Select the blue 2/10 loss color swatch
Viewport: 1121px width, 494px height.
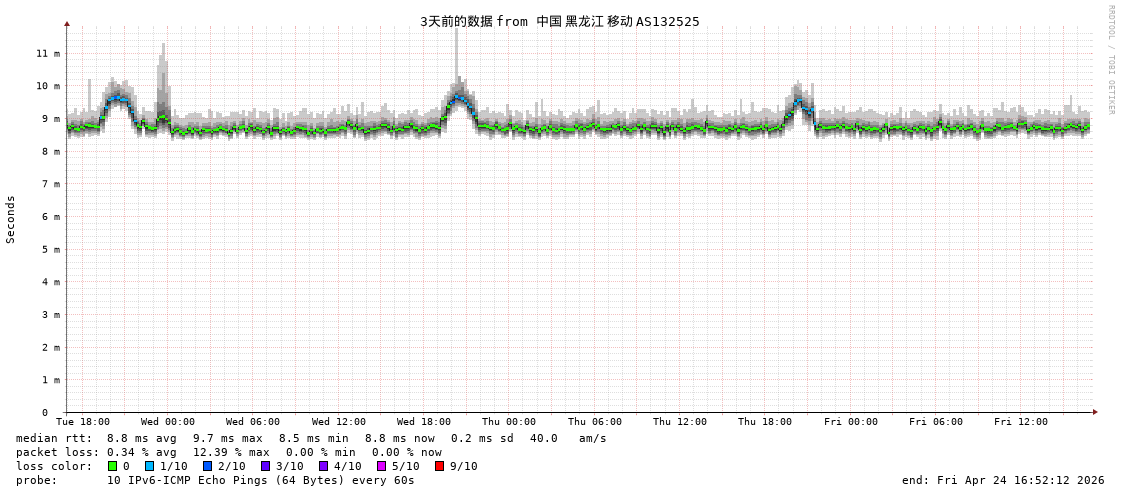pyautogui.click(x=207, y=466)
